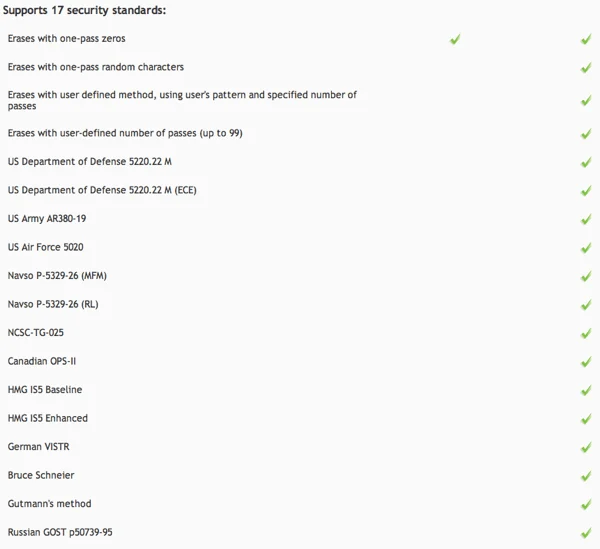The width and height of the screenshot is (600, 549).
Task: Click the checkmark for Defense 5220.22 M (ECE)
Action: tap(586, 191)
